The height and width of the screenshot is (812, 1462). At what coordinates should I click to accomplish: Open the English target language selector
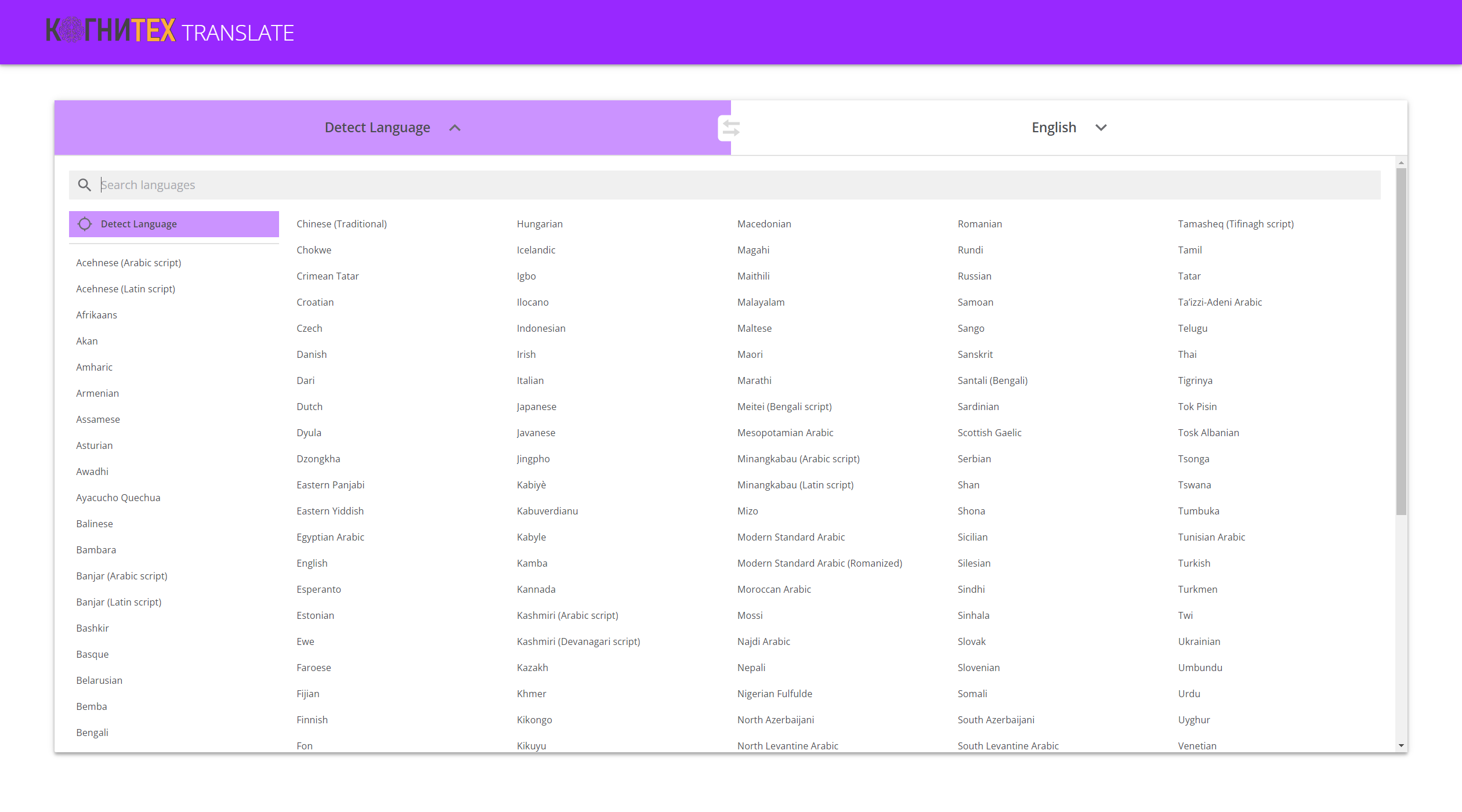pyautogui.click(x=1054, y=128)
